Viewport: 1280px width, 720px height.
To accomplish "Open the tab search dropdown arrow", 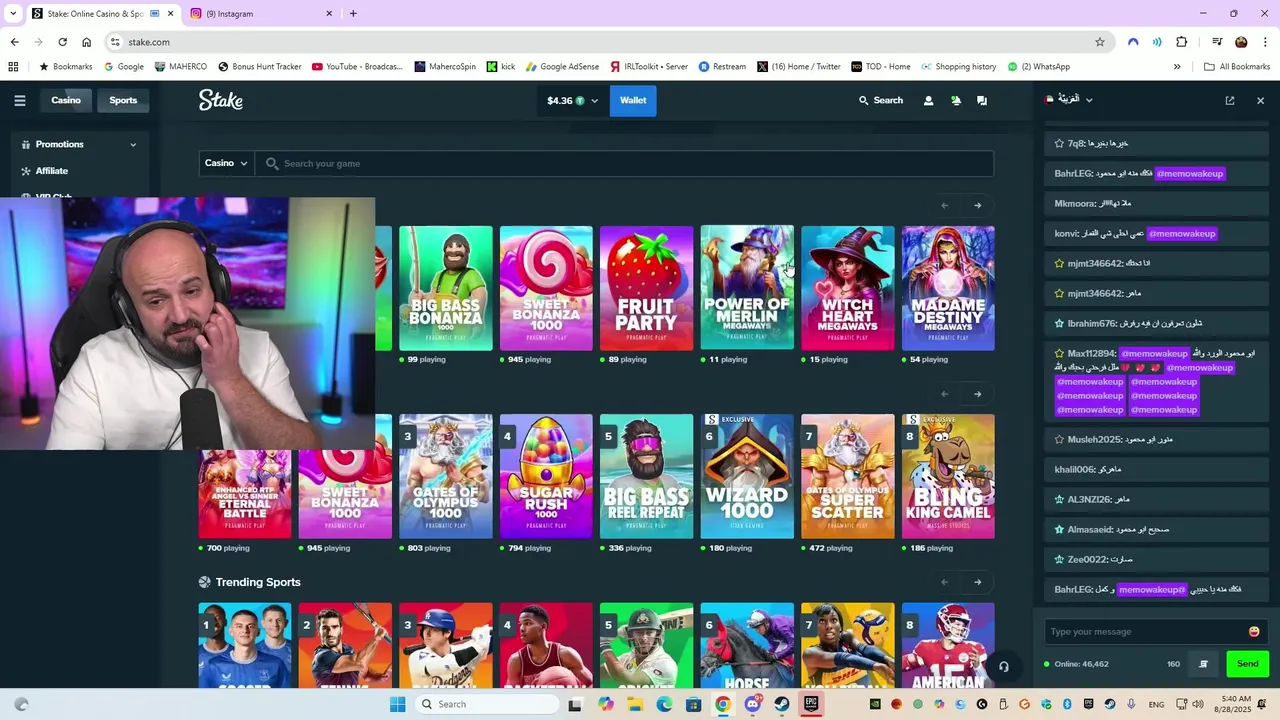I will pyautogui.click(x=13, y=14).
